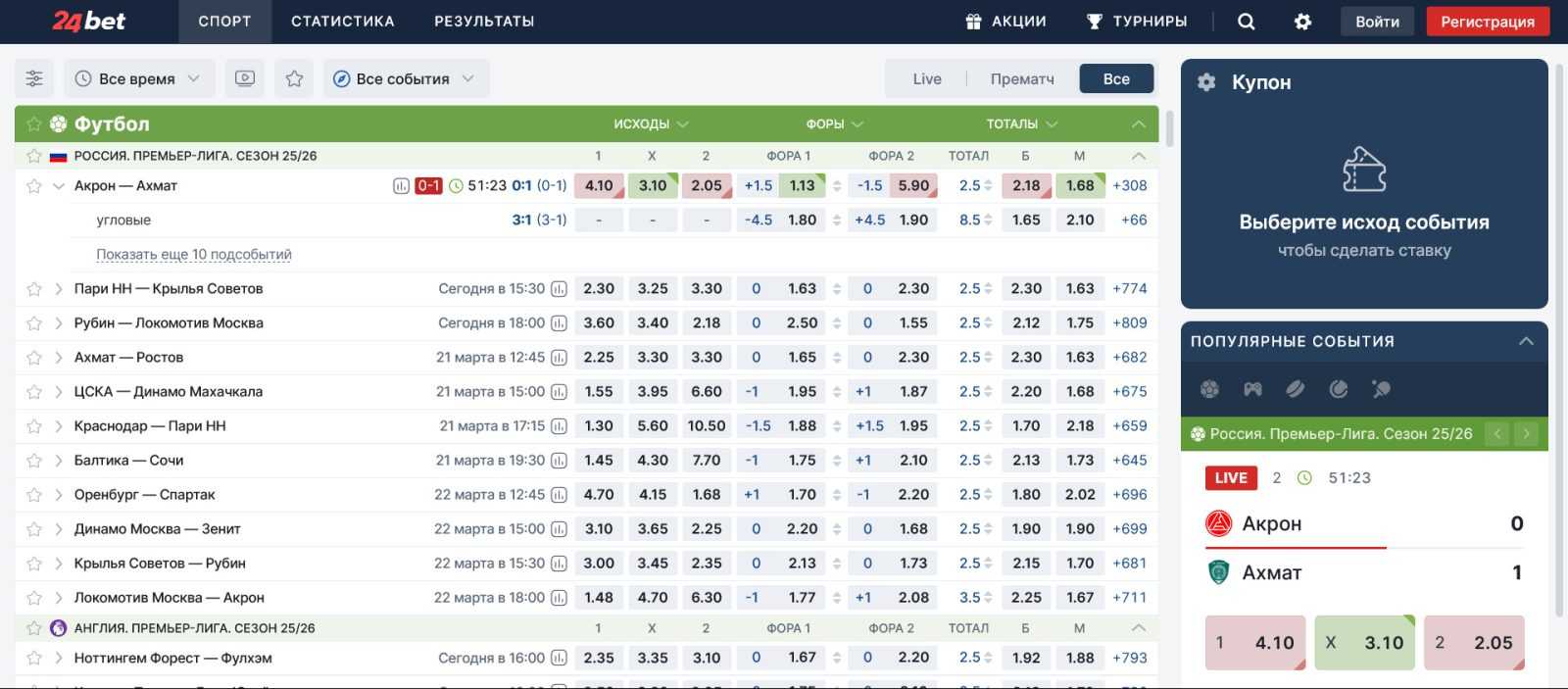Switch to Прематч events filter
This screenshot has height=689, width=1568.
click(1022, 78)
